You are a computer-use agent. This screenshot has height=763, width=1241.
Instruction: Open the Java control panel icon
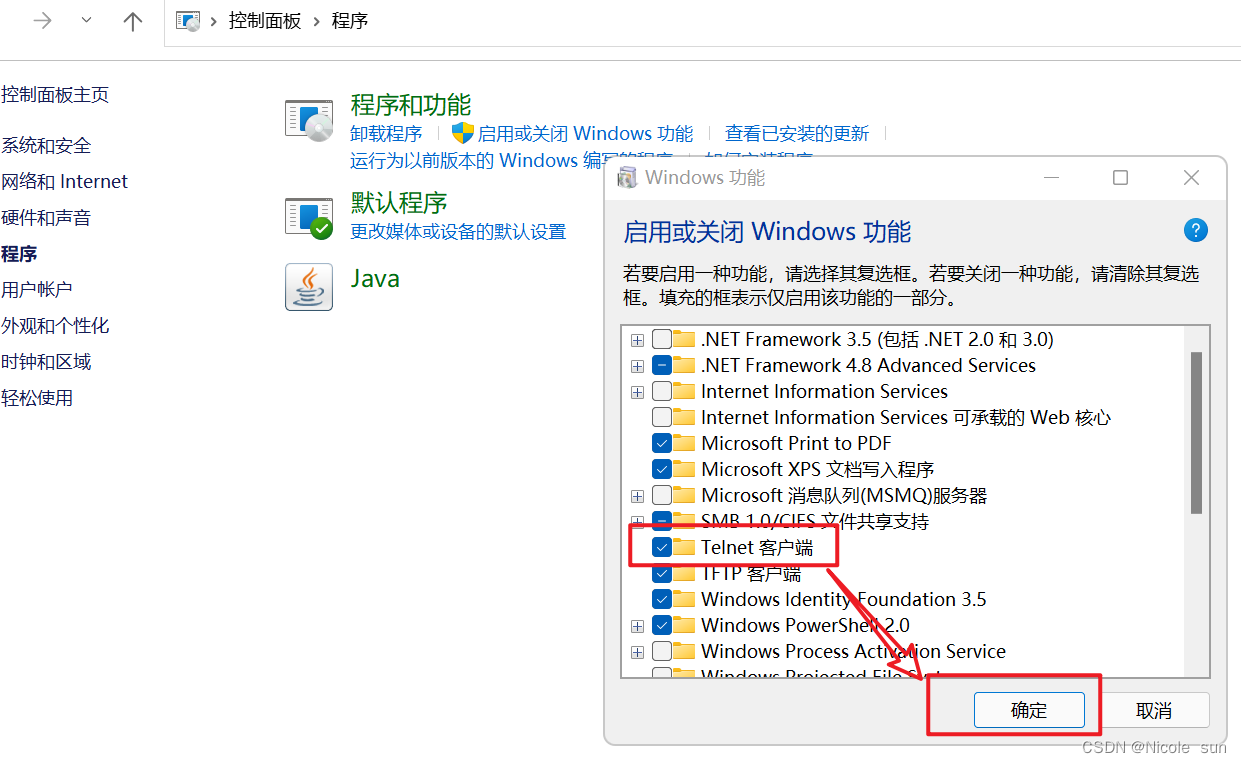(308, 287)
